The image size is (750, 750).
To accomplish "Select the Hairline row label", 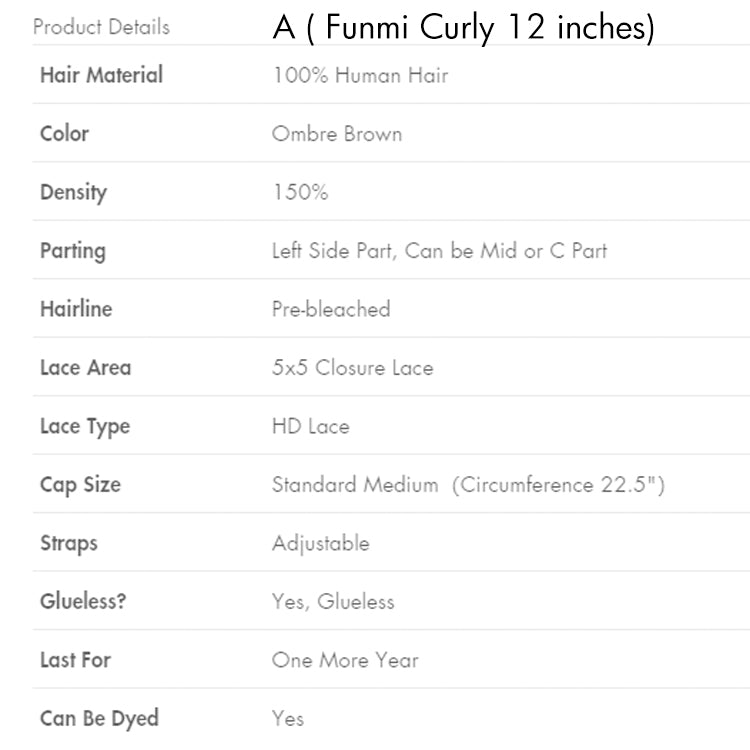I will click(x=76, y=309).
